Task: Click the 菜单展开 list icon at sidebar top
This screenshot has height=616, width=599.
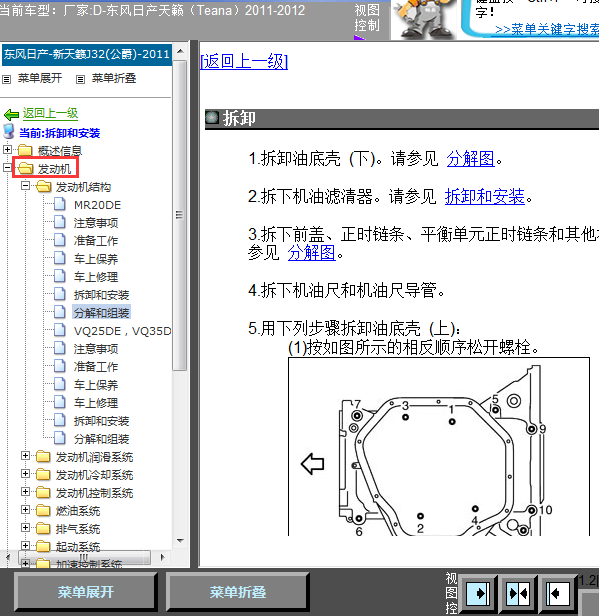Action: [6, 79]
